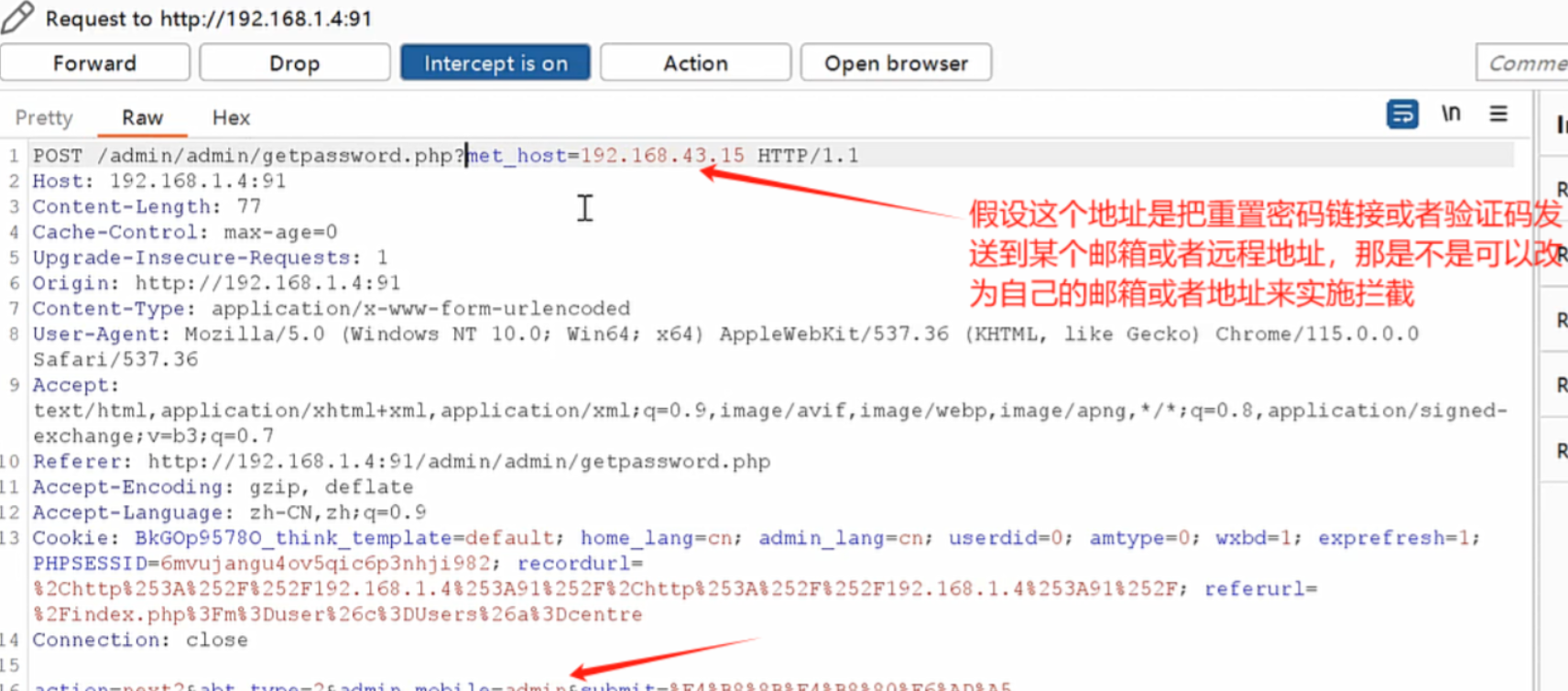1568x691 pixels.
Task: Click the met_host parameter name in request line
Action: (x=517, y=156)
